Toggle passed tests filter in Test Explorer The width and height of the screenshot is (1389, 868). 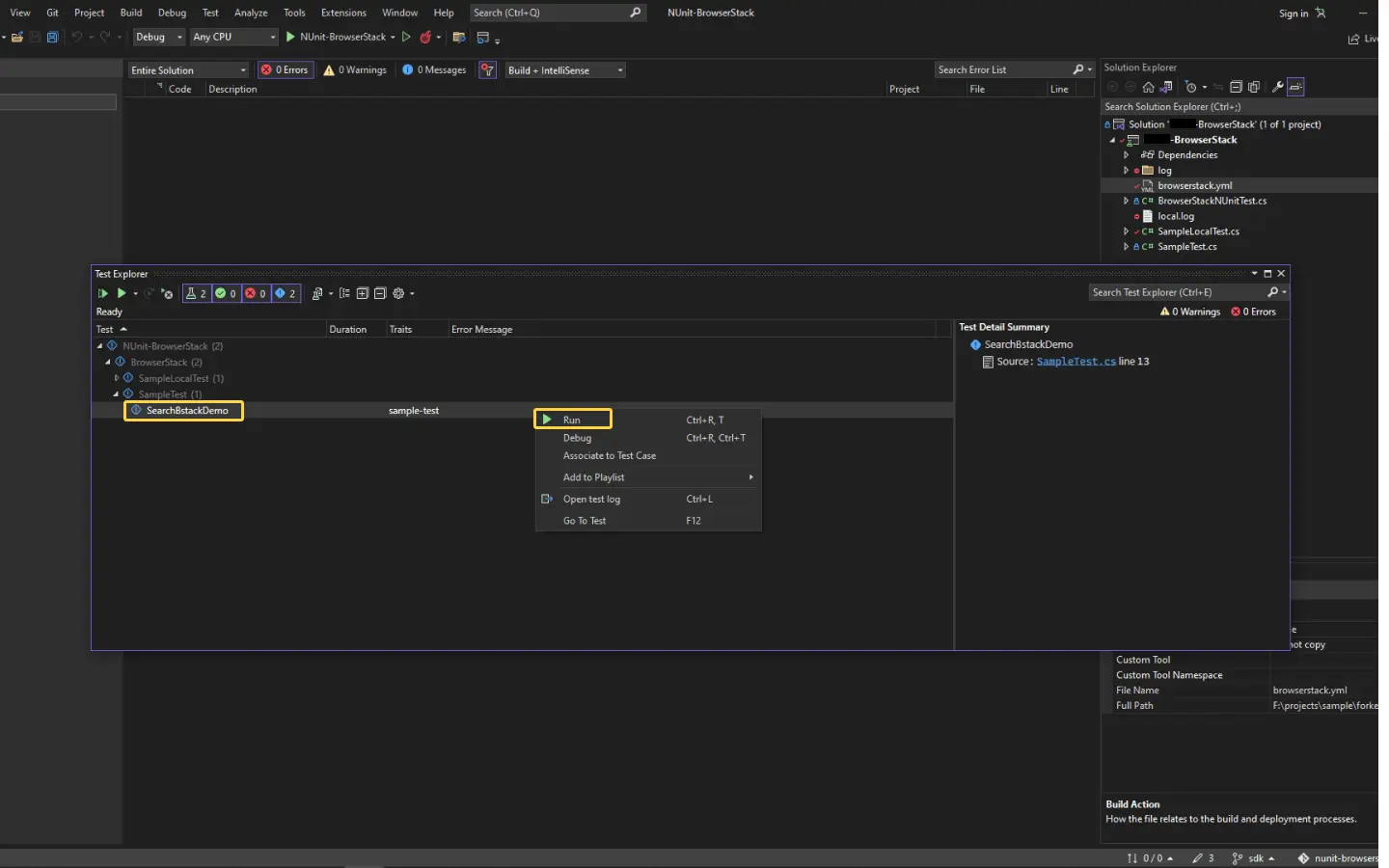pos(226,293)
